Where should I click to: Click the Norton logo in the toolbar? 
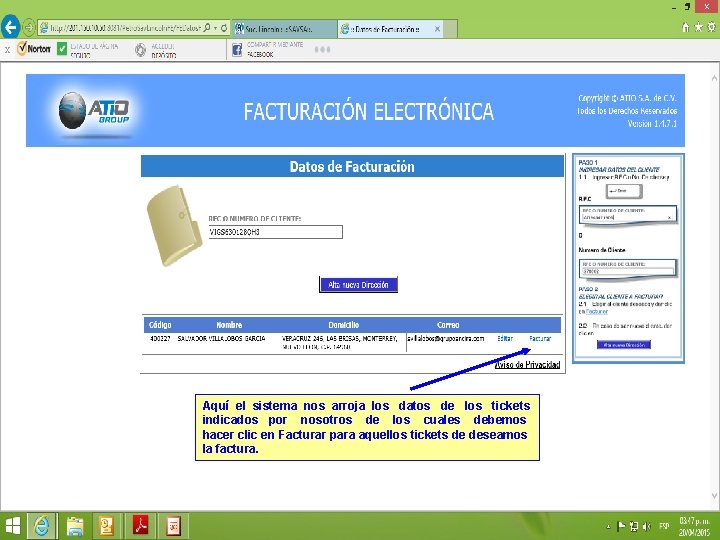pyautogui.click(x=34, y=49)
